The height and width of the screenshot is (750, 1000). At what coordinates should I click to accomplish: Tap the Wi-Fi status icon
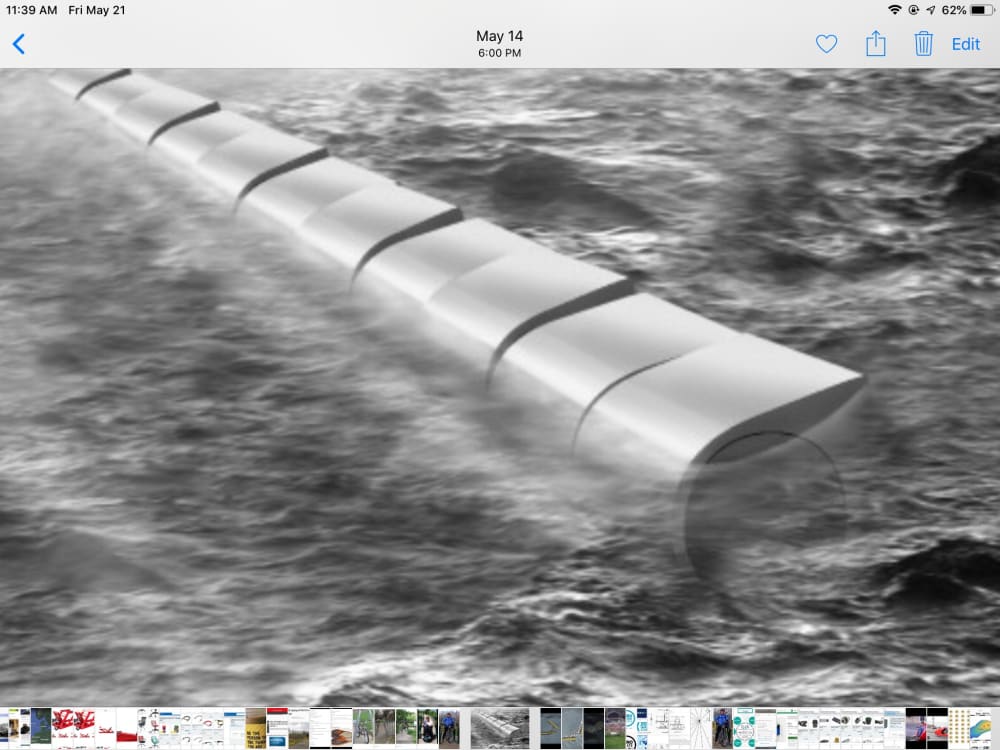(x=895, y=10)
